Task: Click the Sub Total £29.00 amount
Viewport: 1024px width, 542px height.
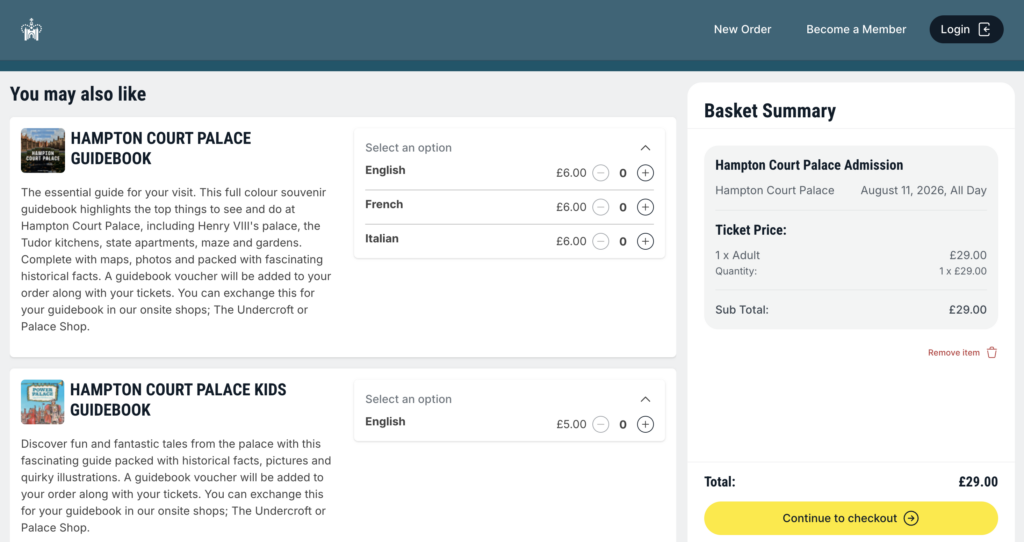Action: 967,310
